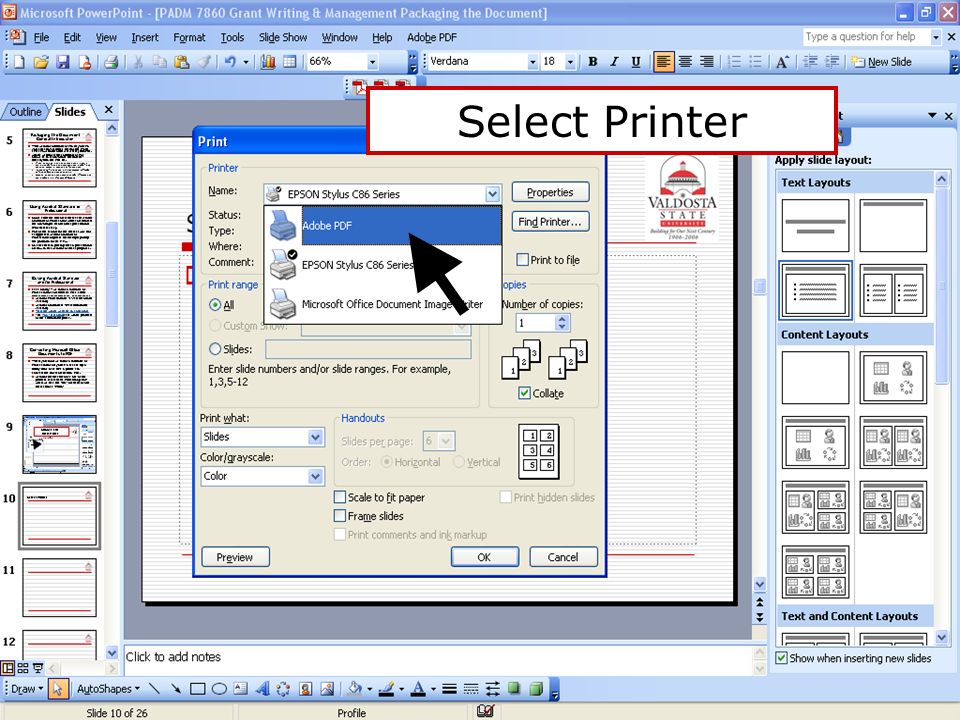The height and width of the screenshot is (720, 960).
Task: Click the Copy toolbar icon
Action: [x=160, y=62]
